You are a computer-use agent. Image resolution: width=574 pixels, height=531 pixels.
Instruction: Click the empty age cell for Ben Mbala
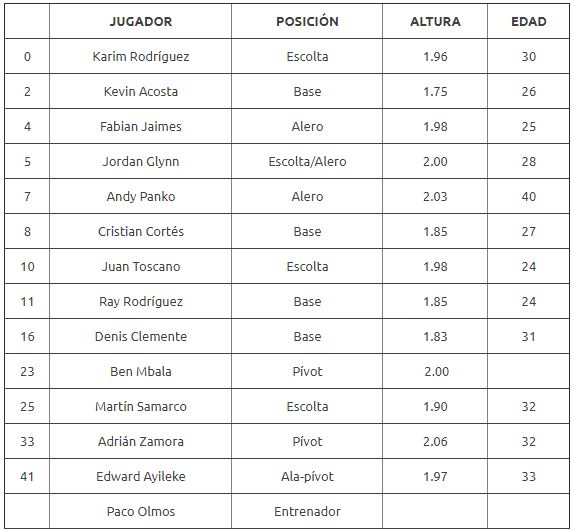point(528,371)
